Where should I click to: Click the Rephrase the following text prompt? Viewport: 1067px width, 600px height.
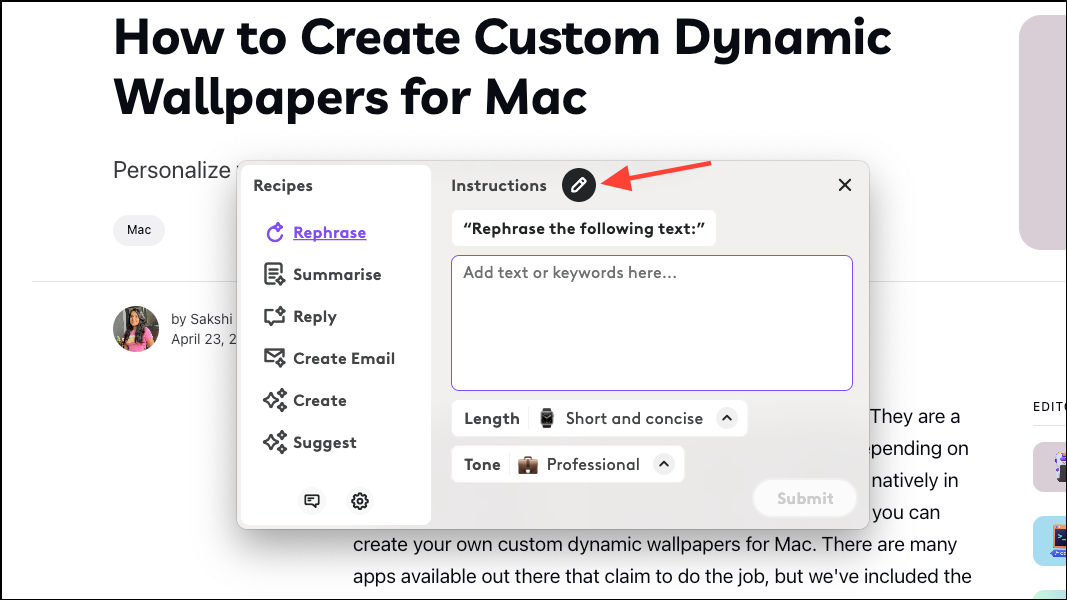pos(584,229)
